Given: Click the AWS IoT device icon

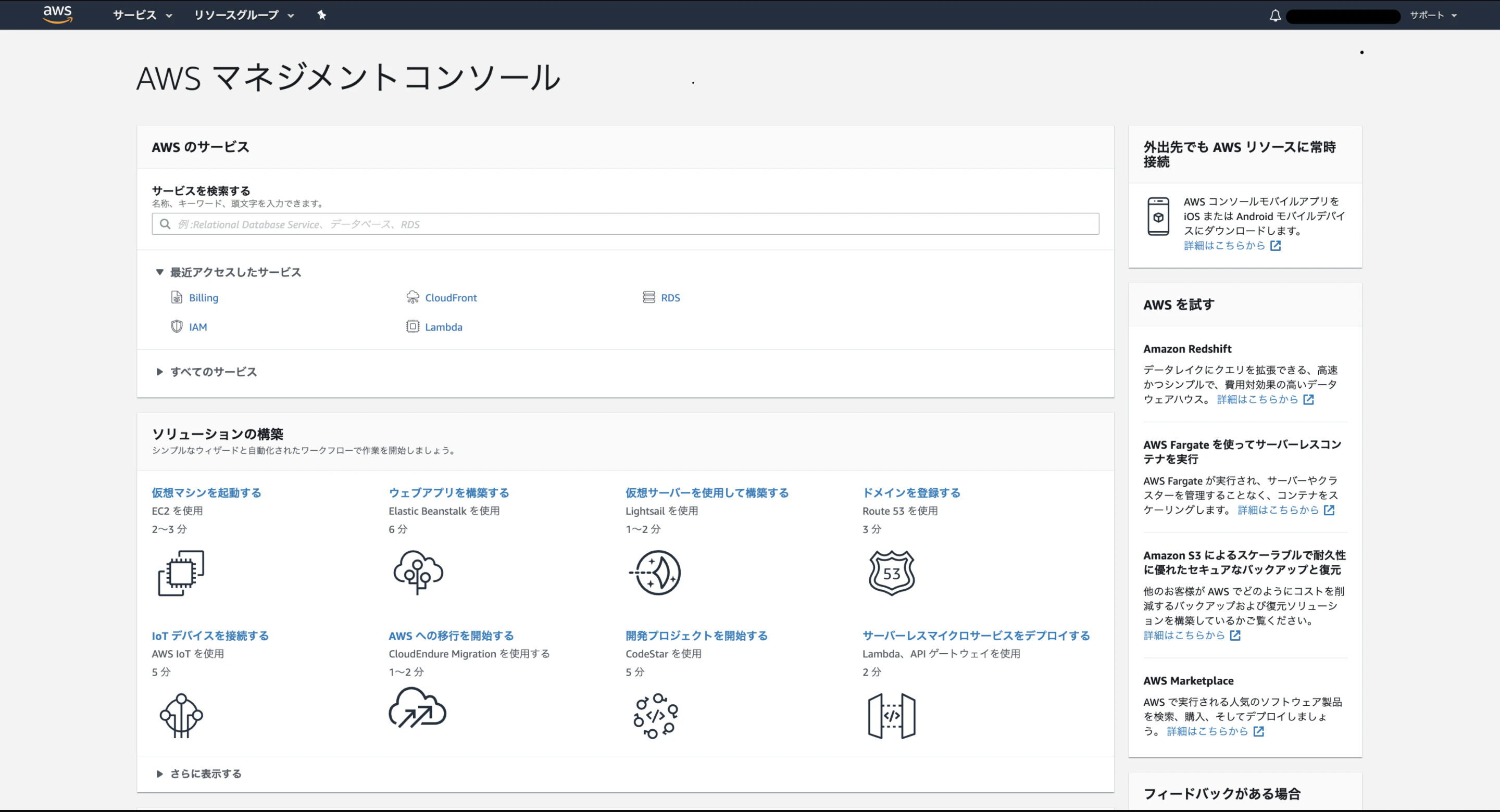Looking at the screenshot, I should [x=181, y=715].
